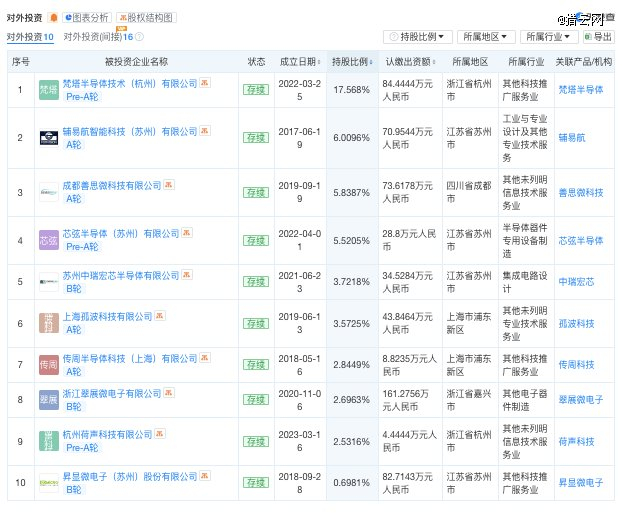The image size is (622, 525).
Task: Open related product 善思微科技 link
Action: (581, 192)
